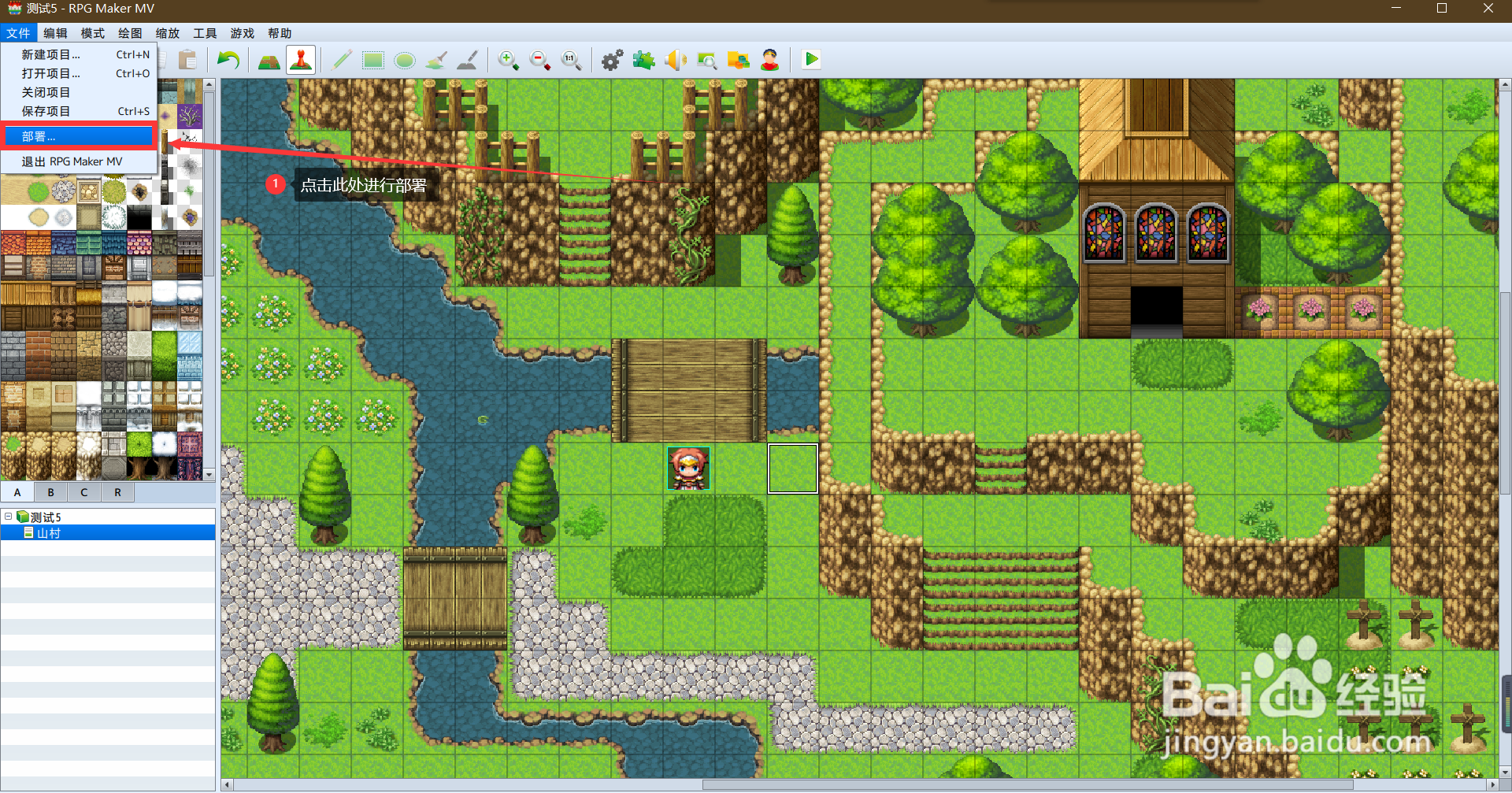
Task: Click the Paste clipboard toolbar icon
Action: [x=187, y=60]
